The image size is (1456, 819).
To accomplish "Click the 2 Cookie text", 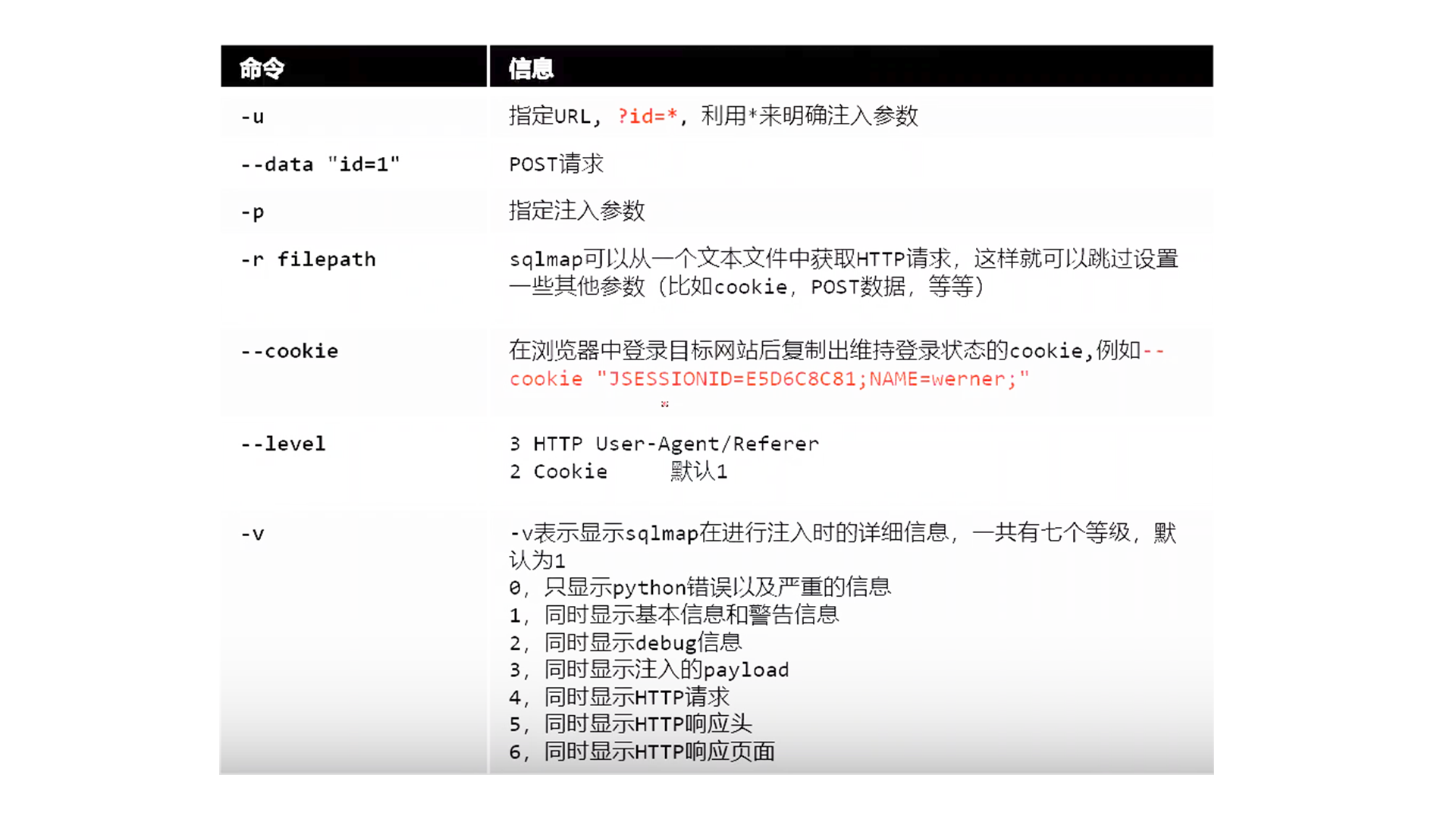I will pyautogui.click(x=558, y=472).
